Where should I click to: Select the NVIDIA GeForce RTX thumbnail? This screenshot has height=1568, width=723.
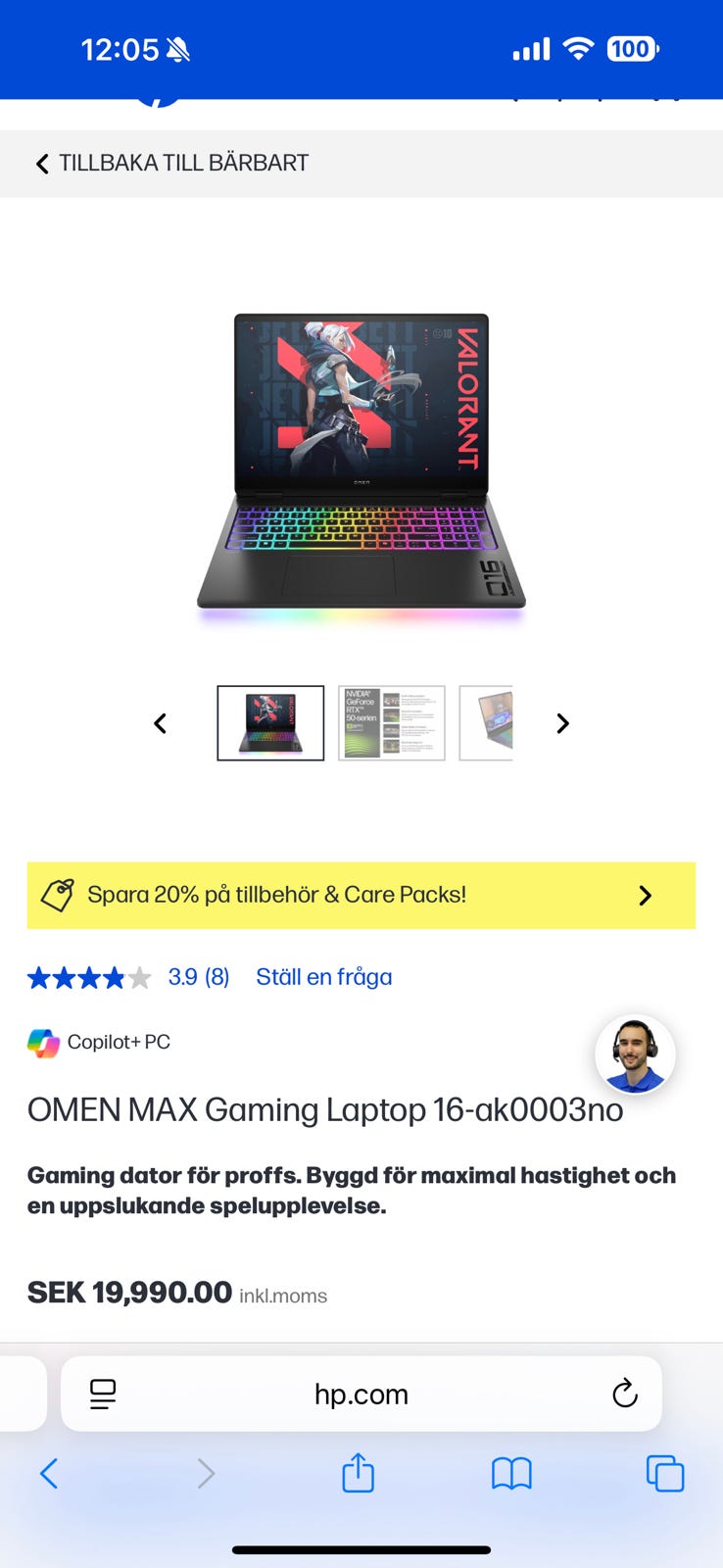[x=392, y=723]
